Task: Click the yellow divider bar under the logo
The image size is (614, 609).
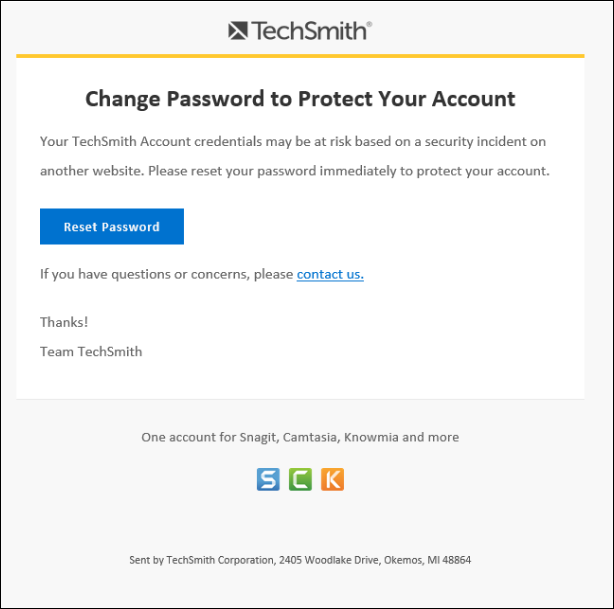Action: (300, 55)
